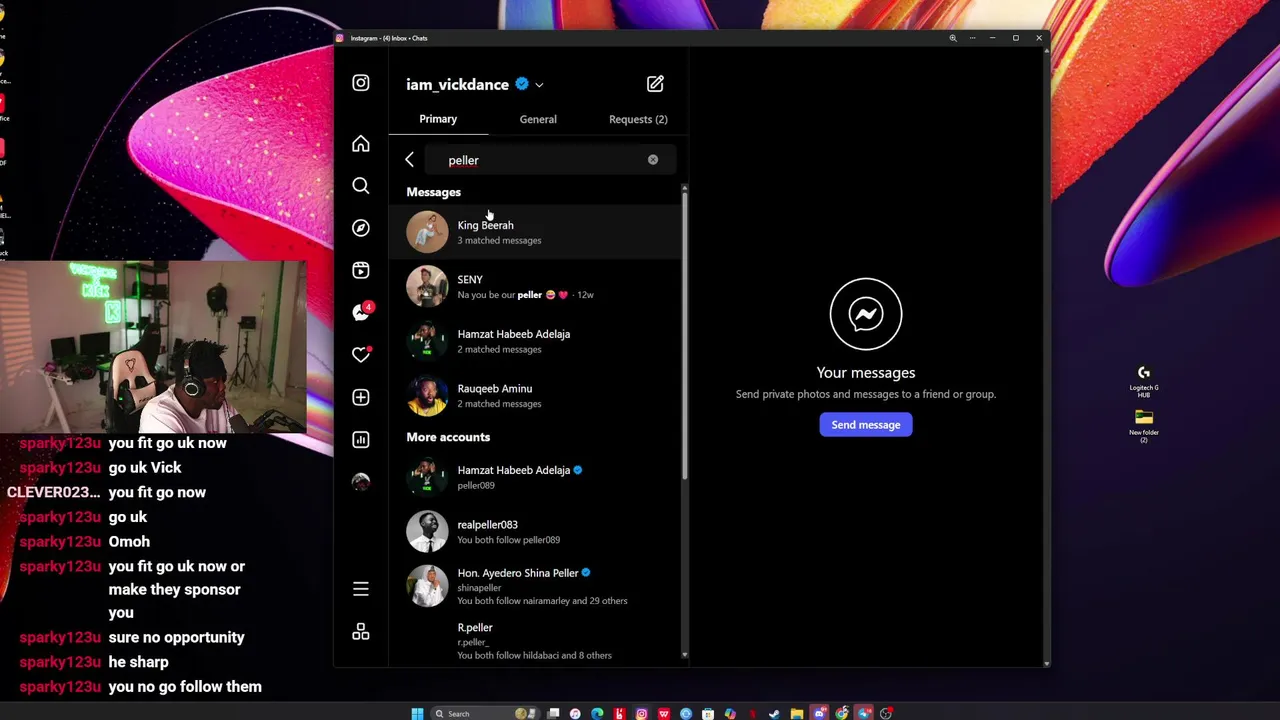The height and width of the screenshot is (720, 1280).
Task: Open the SENY message result
Action: tap(536, 286)
